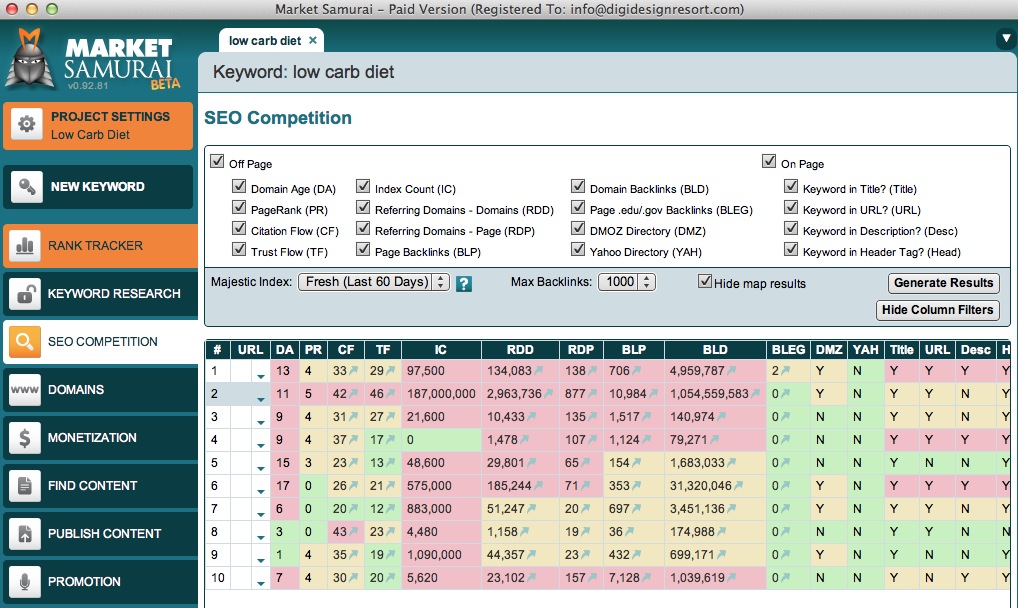This screenshot has height=608, width=1018.
Task: Sort by the RDD column header
Action: point(520,349)
